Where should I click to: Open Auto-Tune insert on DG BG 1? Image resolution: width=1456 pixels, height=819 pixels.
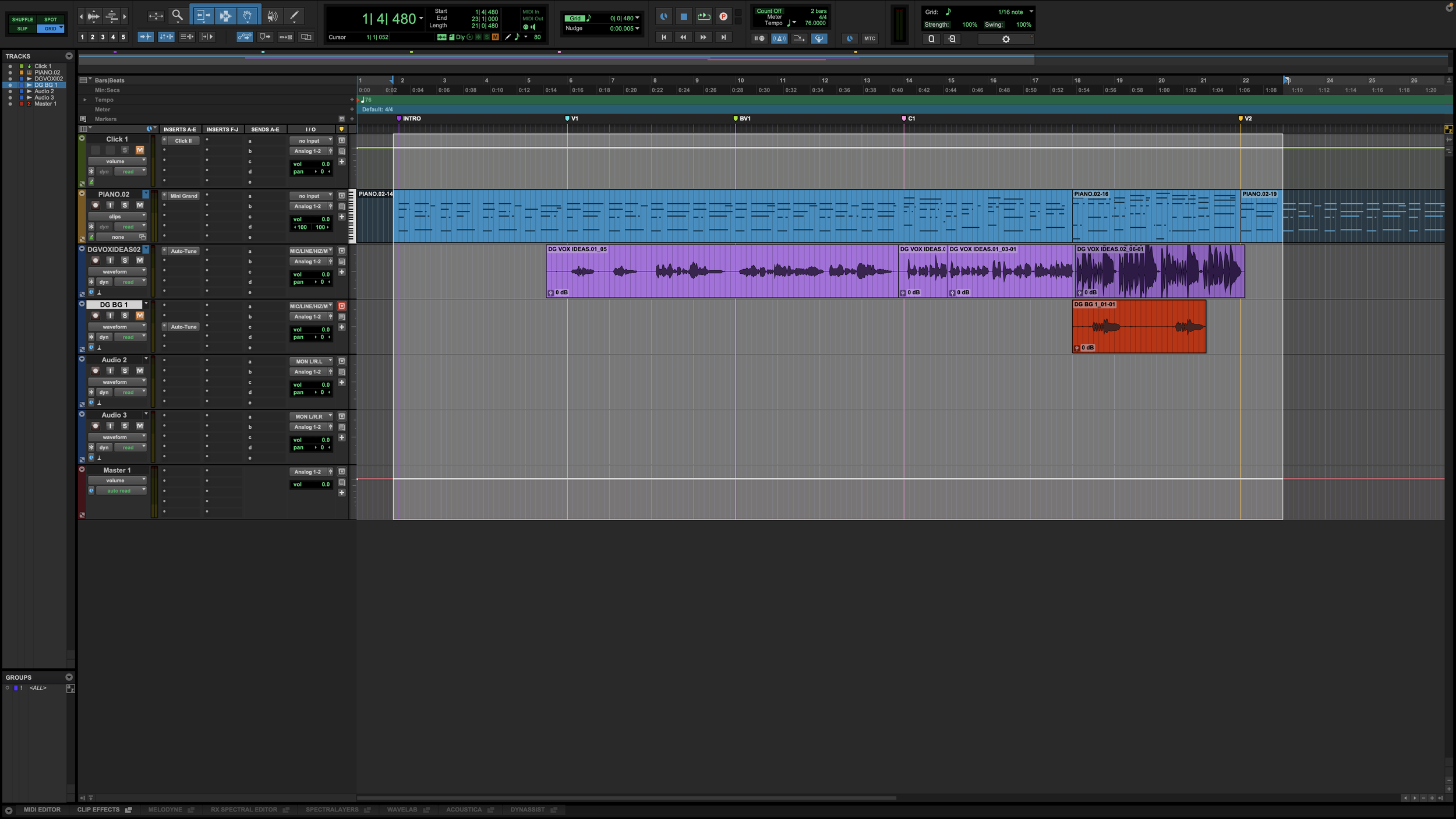[x=183, y=327]
